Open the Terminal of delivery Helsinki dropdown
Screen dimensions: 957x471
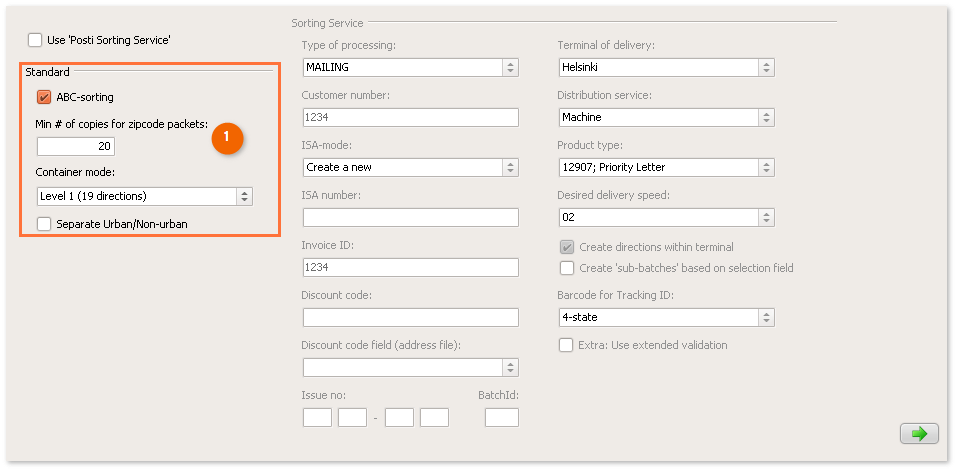coord(666,68)
